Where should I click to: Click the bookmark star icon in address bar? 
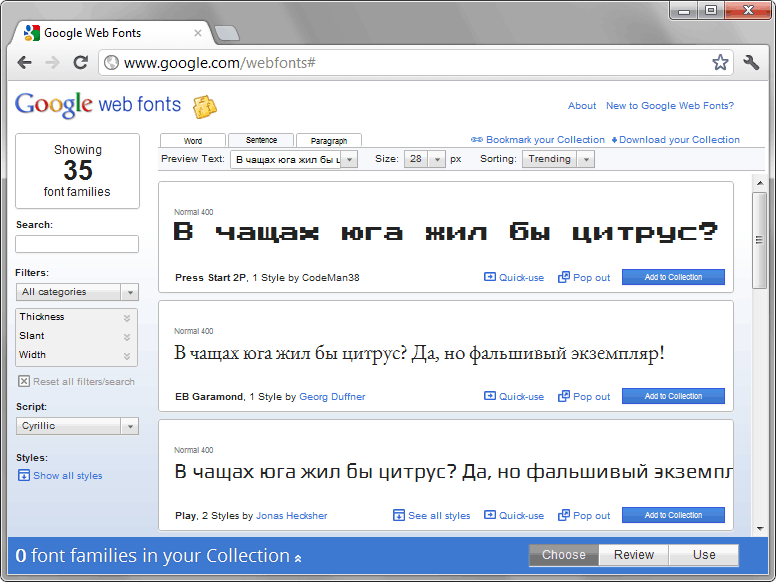(x=720, y=62)
